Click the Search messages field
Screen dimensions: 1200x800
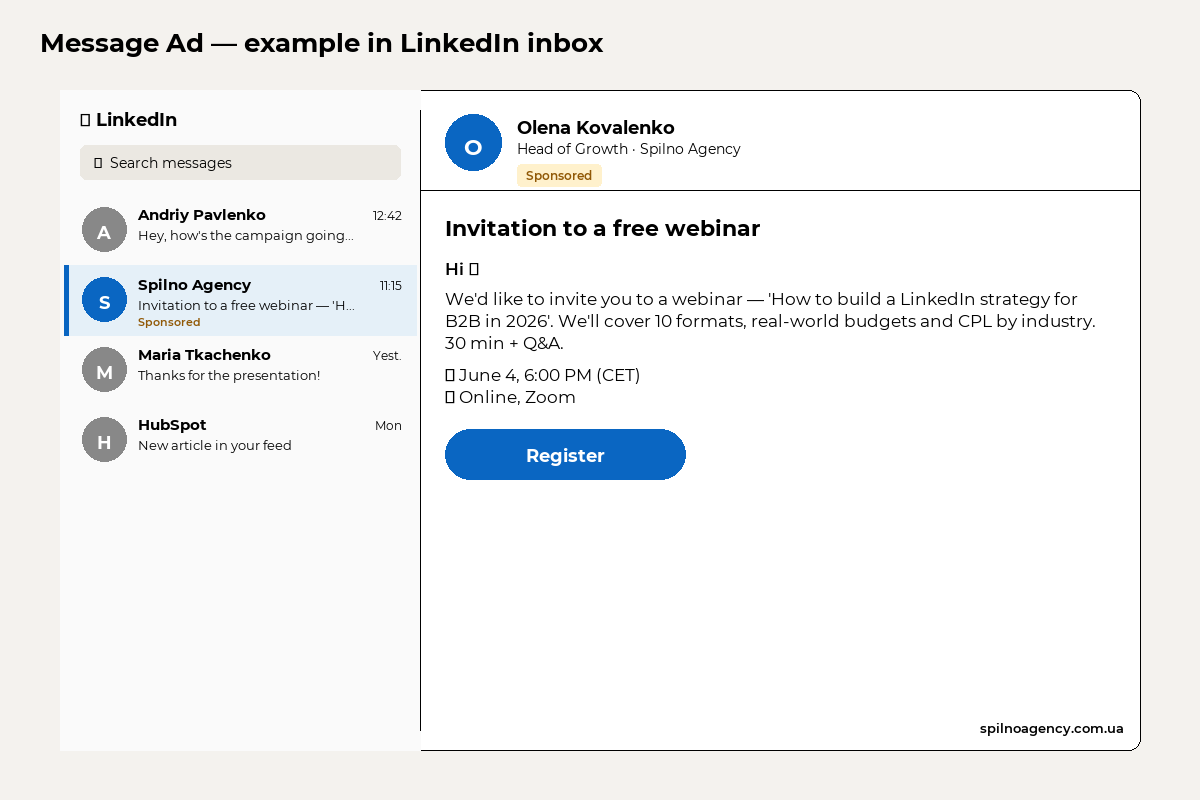pos(240,163)
